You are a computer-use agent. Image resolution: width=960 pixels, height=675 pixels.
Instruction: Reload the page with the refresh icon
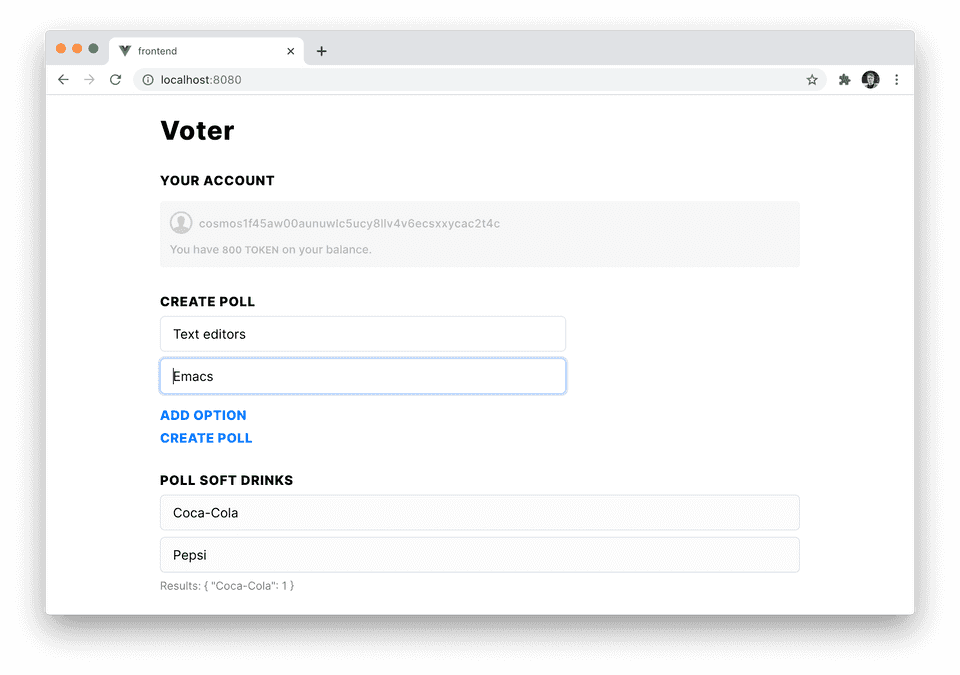[115, 79]
